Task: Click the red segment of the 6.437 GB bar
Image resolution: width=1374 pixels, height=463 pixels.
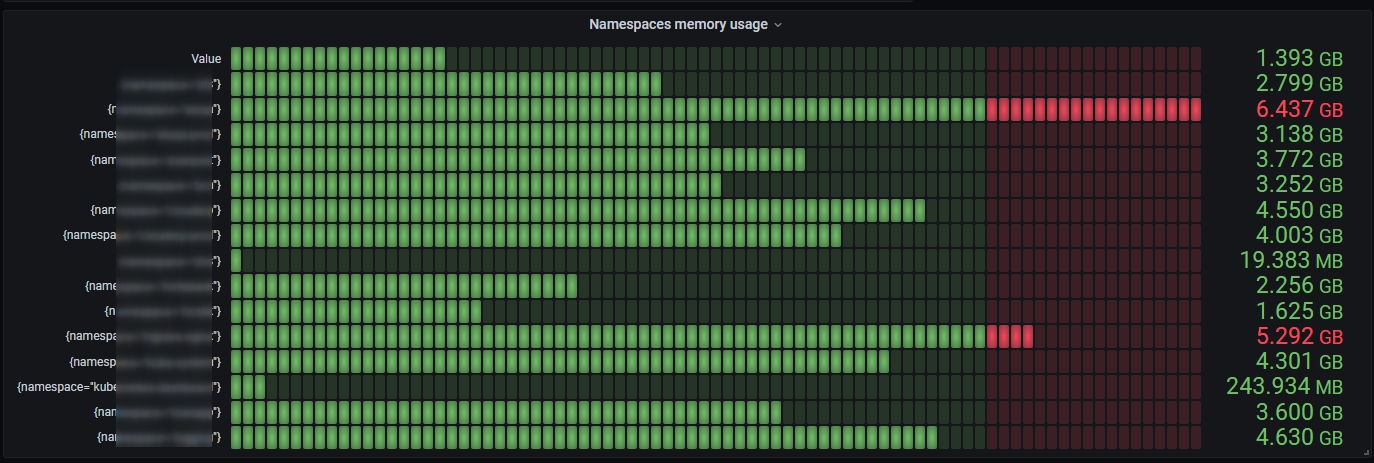Action: coord(1092,109)
